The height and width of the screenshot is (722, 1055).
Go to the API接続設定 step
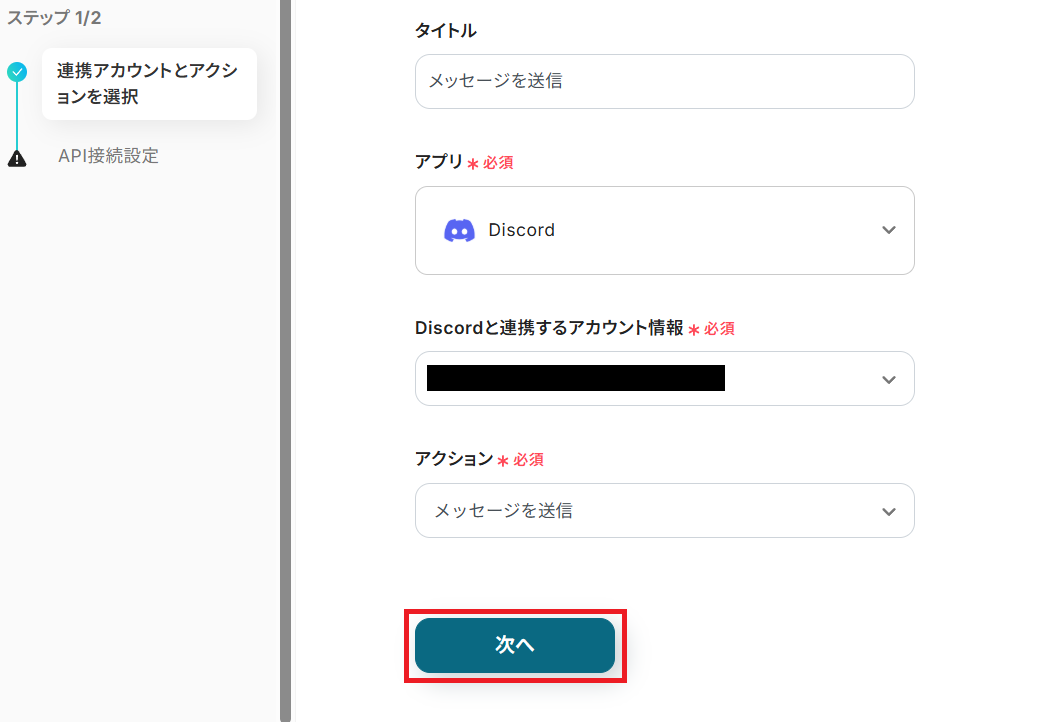(108, 156)
